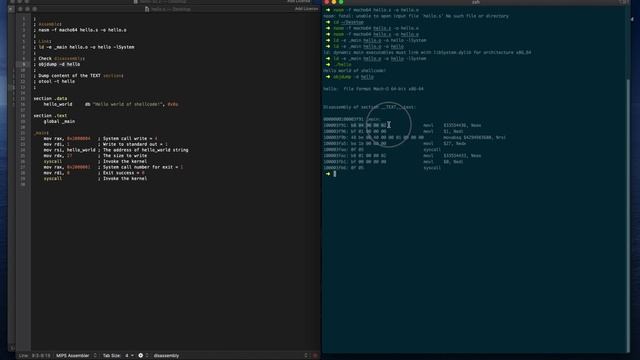Click the 'mov rax, 0x2000004' instruction line
Image resolution: width=640 pixels, height=360 pixels.
click(x=100, y=138)
